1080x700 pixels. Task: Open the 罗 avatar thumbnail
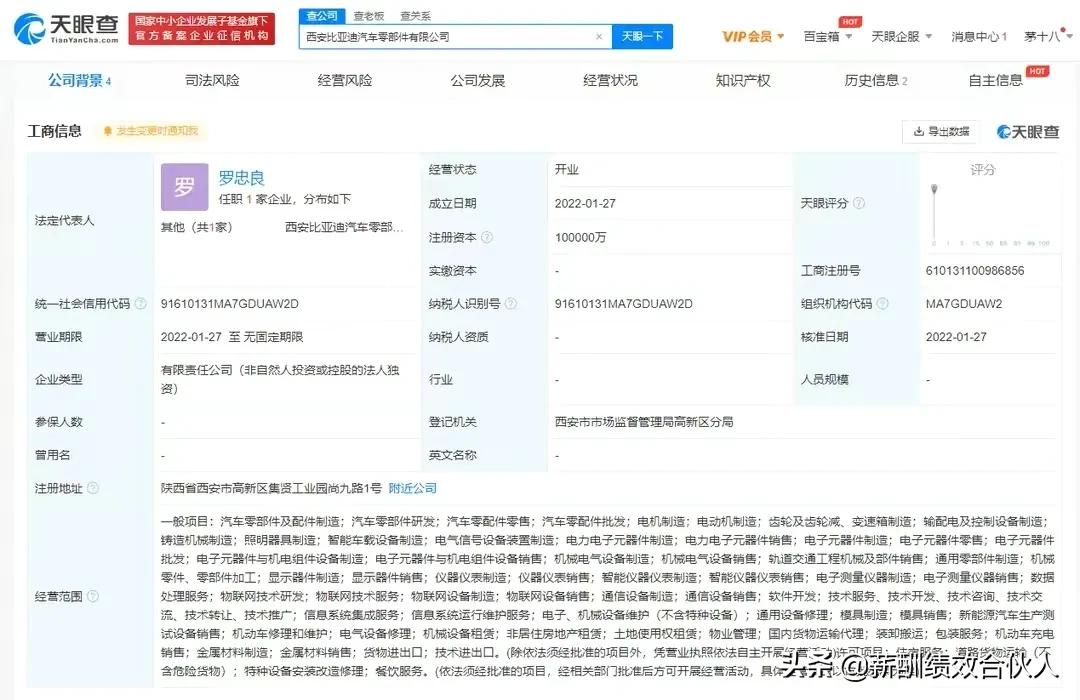coord(185,187)
